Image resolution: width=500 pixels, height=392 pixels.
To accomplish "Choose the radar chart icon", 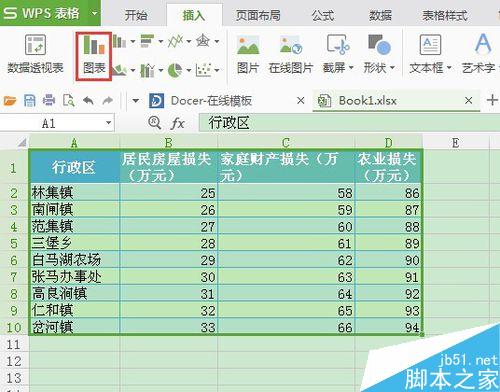I will 203,41.
